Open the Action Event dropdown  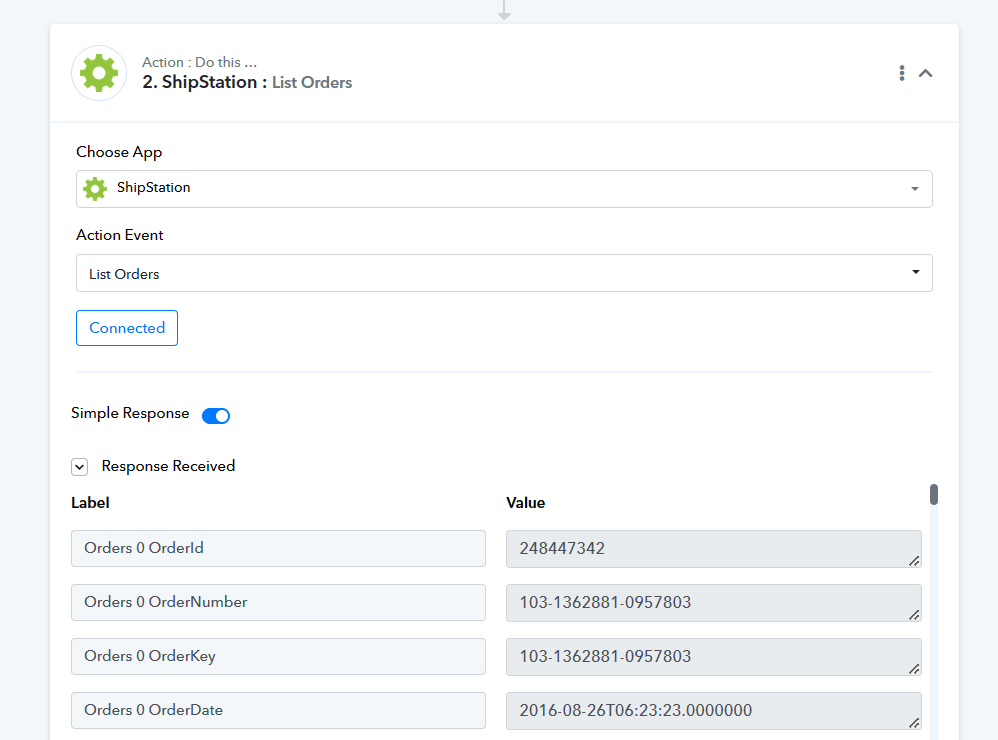click(914, 273)
